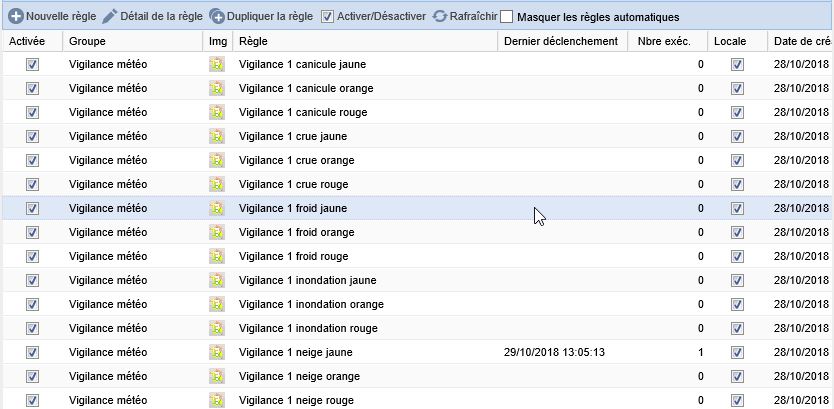Click image icon for crue orange rule

click(x=216, y=160)
